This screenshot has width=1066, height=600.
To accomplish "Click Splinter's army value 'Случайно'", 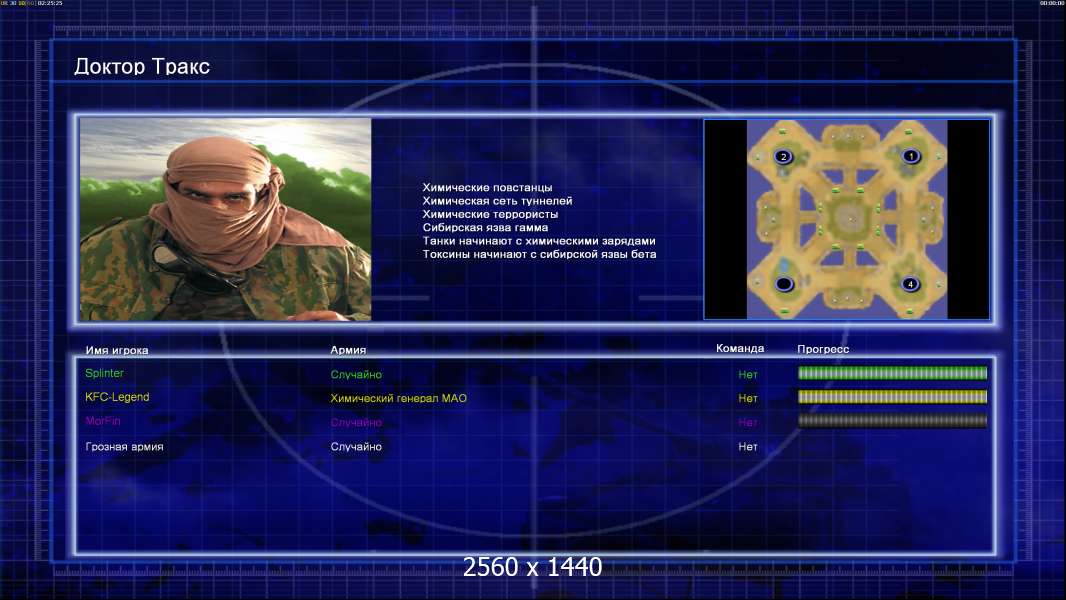I will (356, 374).
